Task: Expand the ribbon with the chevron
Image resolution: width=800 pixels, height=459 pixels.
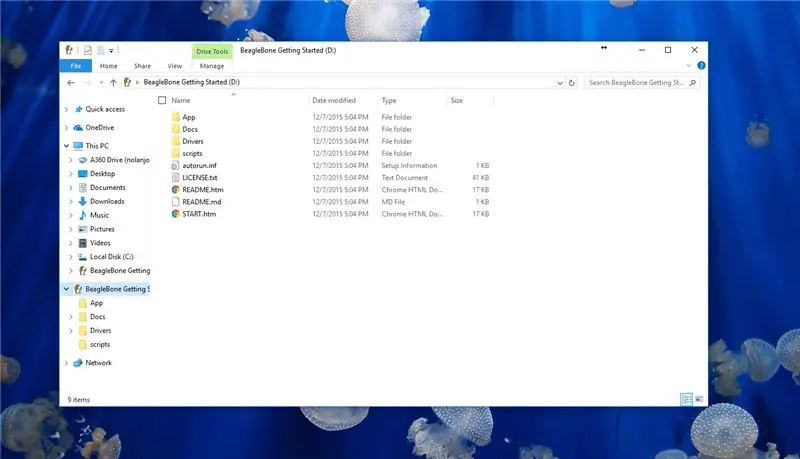Action: (x=689, y=65)
